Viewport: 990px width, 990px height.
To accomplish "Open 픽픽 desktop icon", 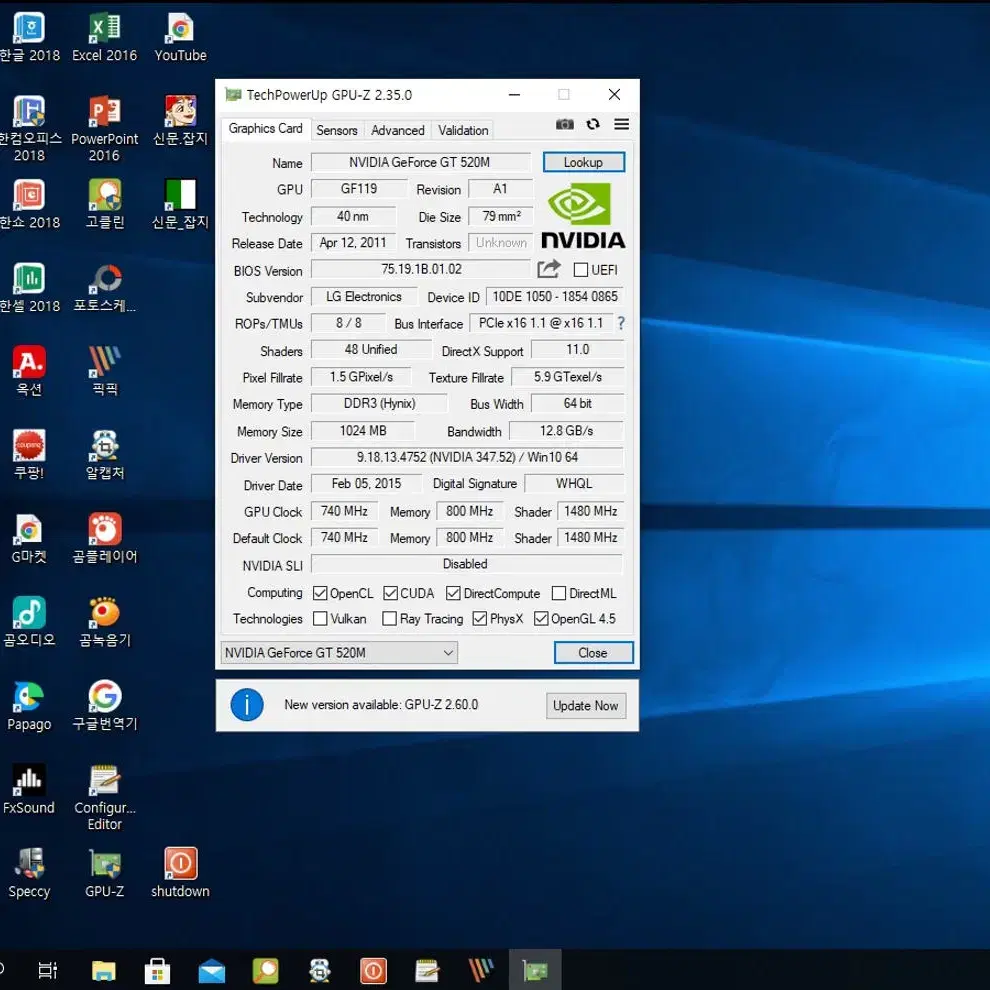I will (x=105, y=371).
